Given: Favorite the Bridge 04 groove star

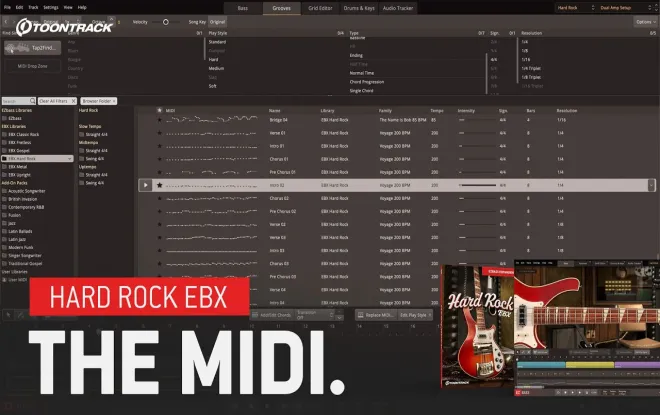Looking at the screenshot, I should [x=160, y=120].
